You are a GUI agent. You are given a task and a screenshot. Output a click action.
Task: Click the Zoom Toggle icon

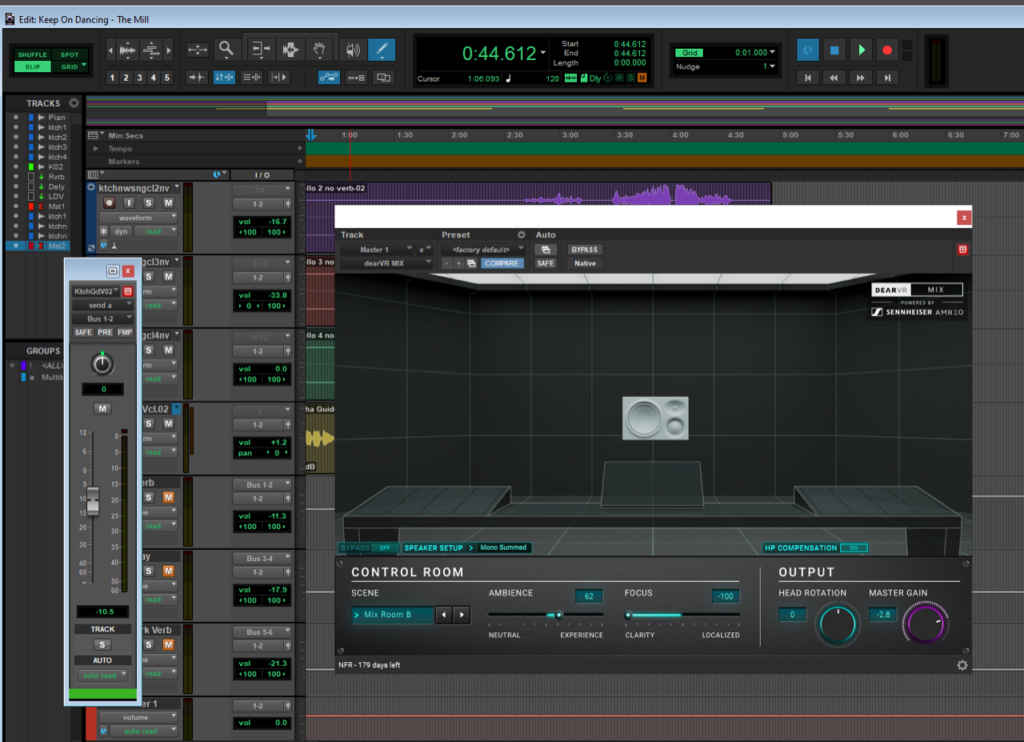tap(197, 50)
